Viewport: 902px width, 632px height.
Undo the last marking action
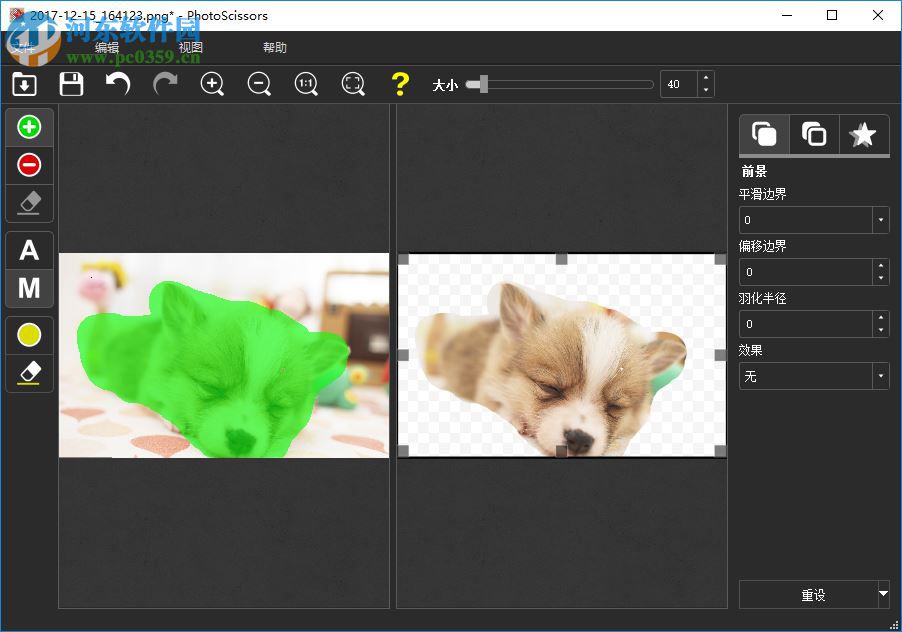click(117, 84)
